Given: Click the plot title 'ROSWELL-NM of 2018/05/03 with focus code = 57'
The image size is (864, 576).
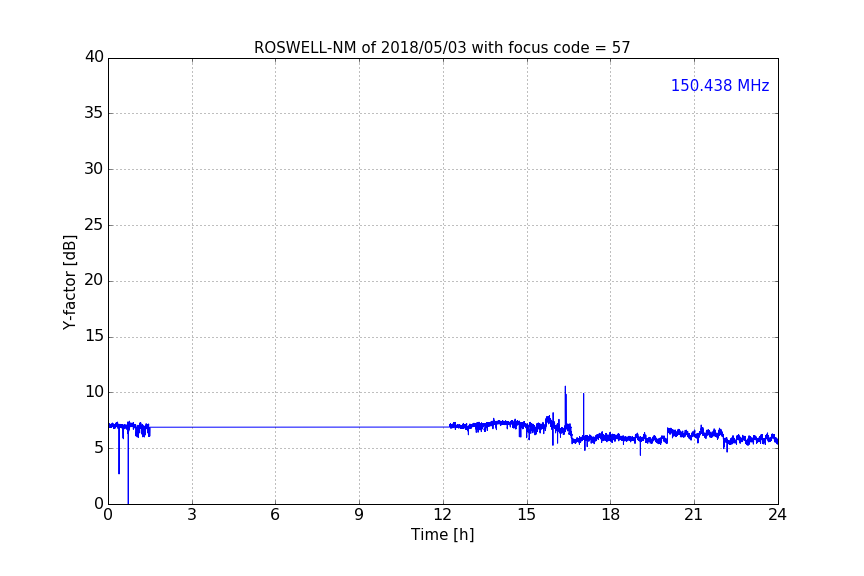Looking at the screenshot, I should click(442, 47).
